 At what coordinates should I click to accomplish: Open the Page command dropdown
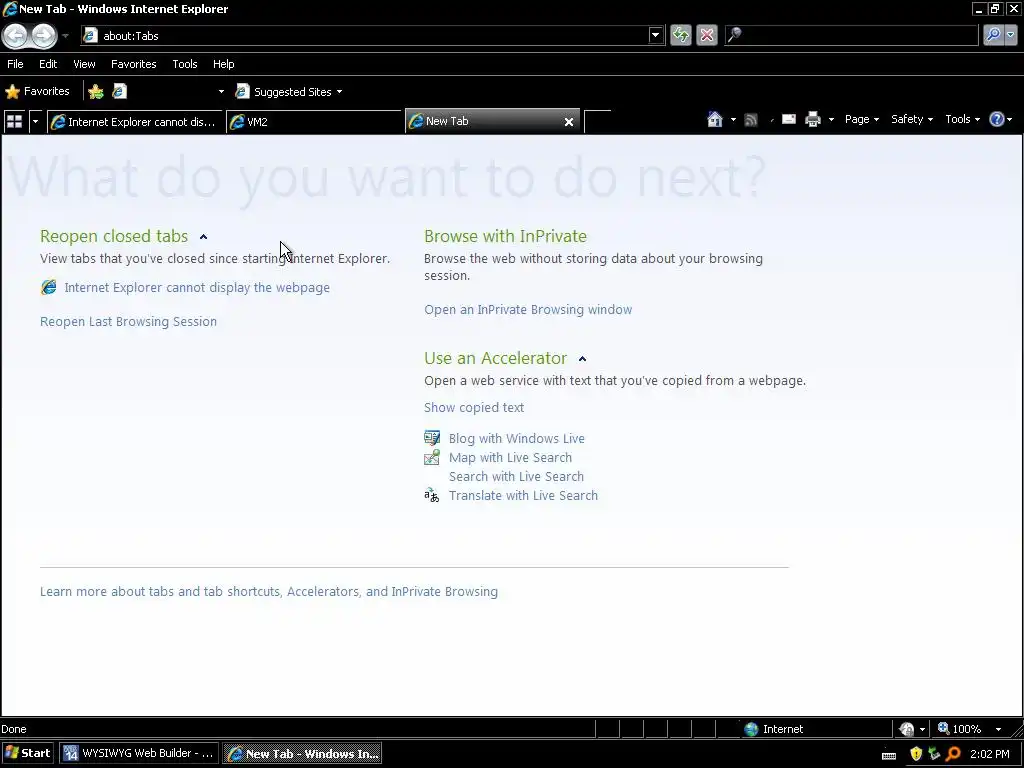(861, 120)
